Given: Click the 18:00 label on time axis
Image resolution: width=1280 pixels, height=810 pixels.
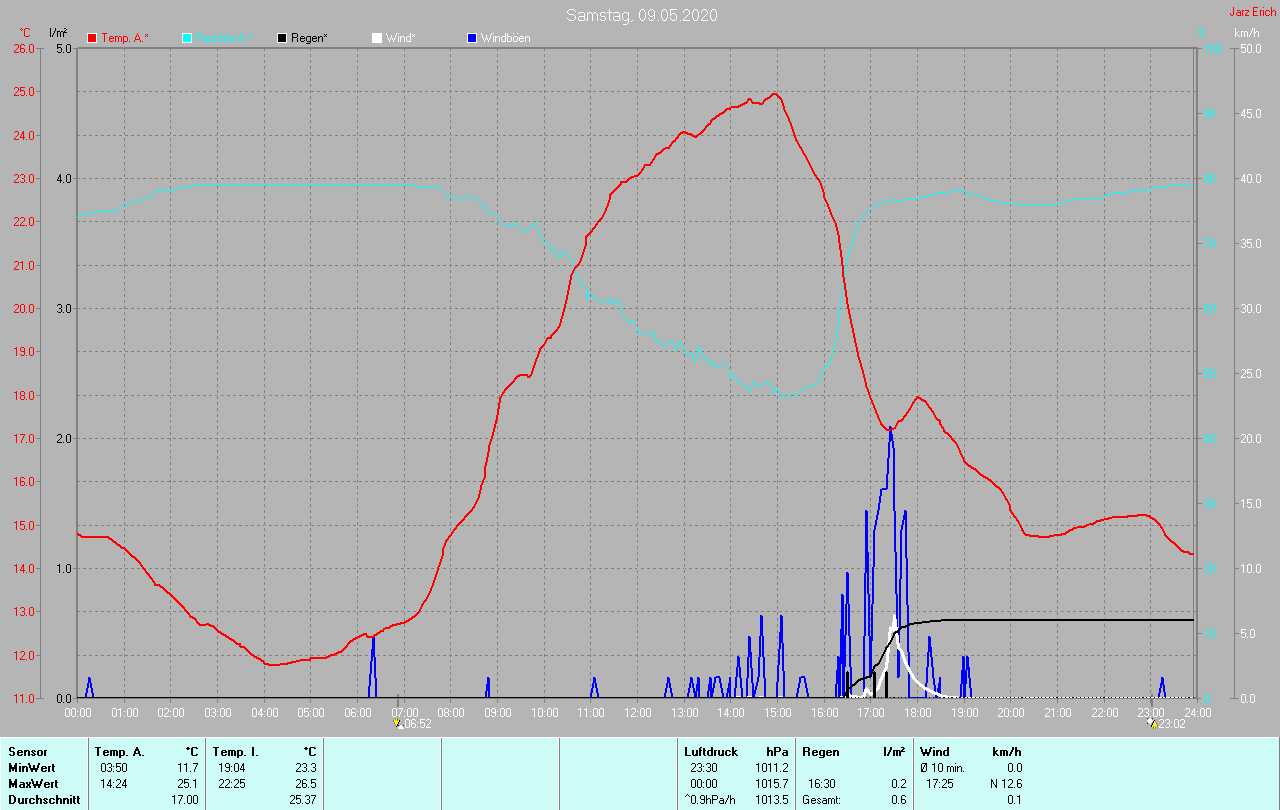Looking at the screenshot, I should tap(917, 713).
